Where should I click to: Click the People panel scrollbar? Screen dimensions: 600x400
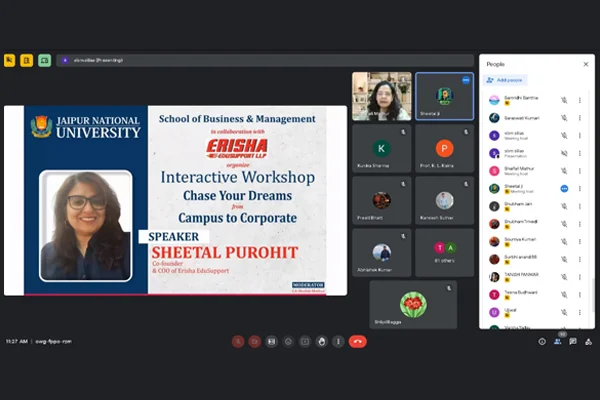[x=593, y=295]
